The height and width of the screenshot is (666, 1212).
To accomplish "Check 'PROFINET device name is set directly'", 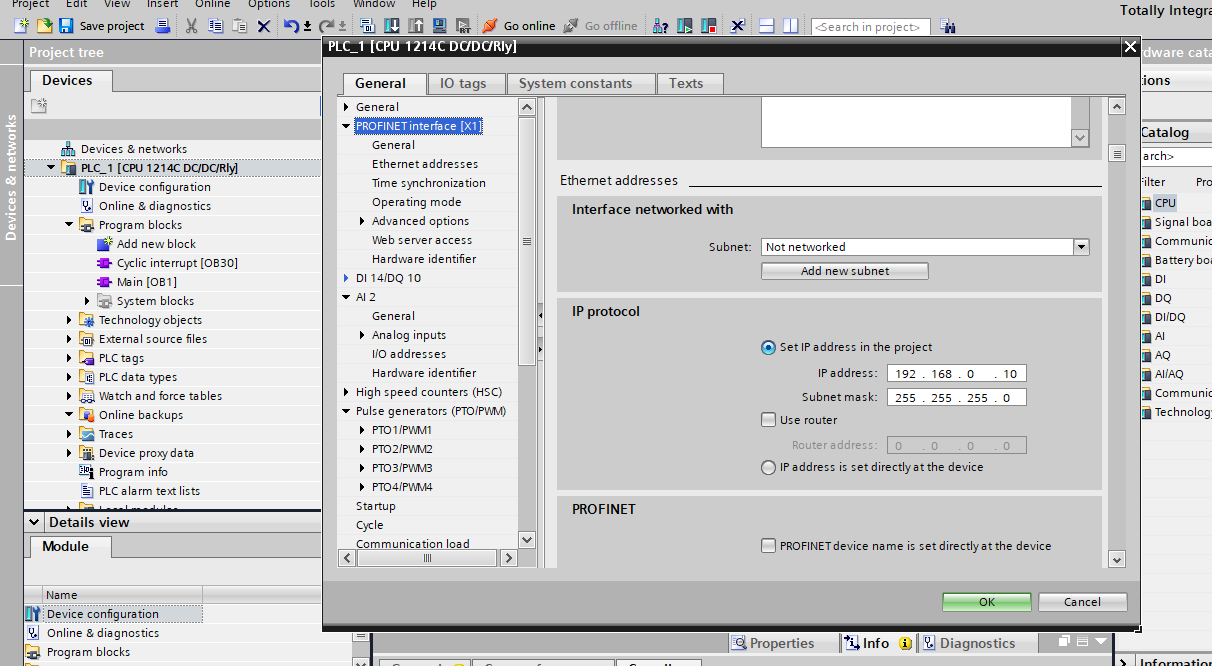I will [x=768, y=546].
